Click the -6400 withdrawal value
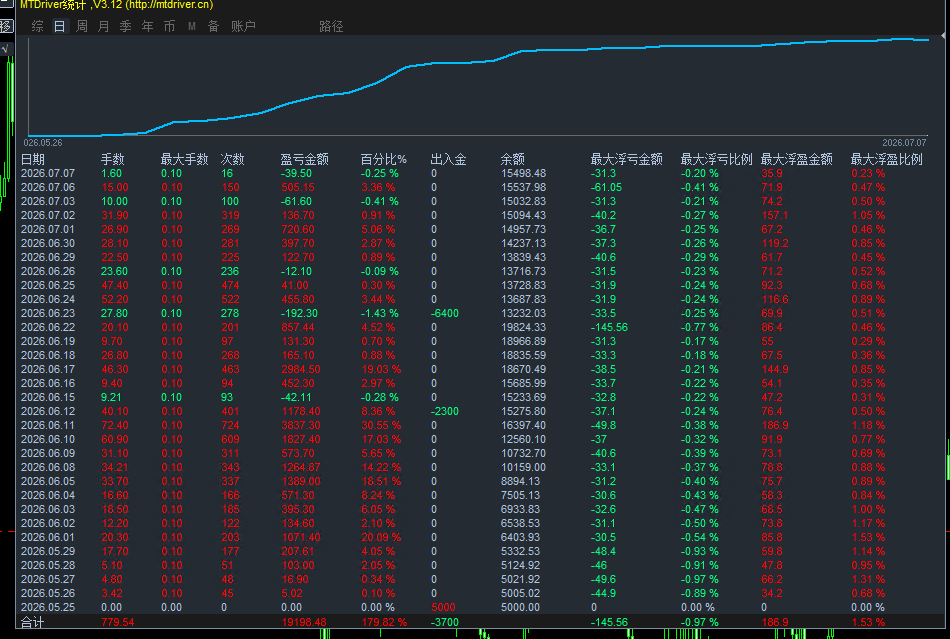The image size is (950, 639). [x=445, y=313]
